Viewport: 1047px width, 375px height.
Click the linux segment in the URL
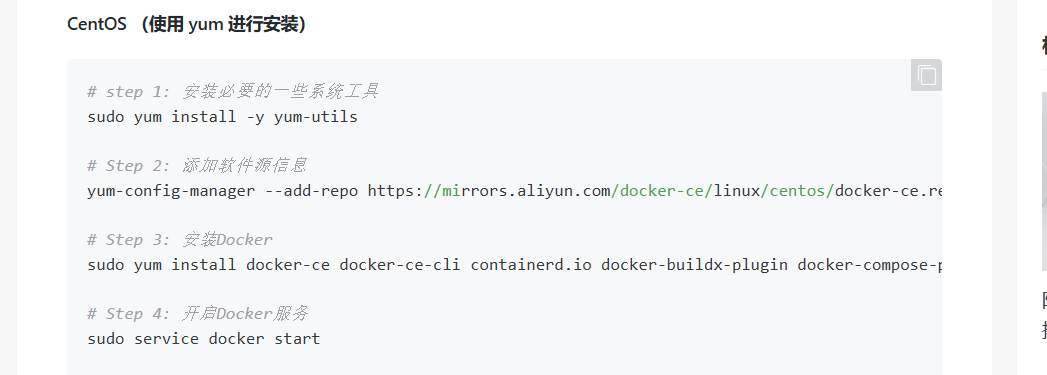tap(737, 191)
